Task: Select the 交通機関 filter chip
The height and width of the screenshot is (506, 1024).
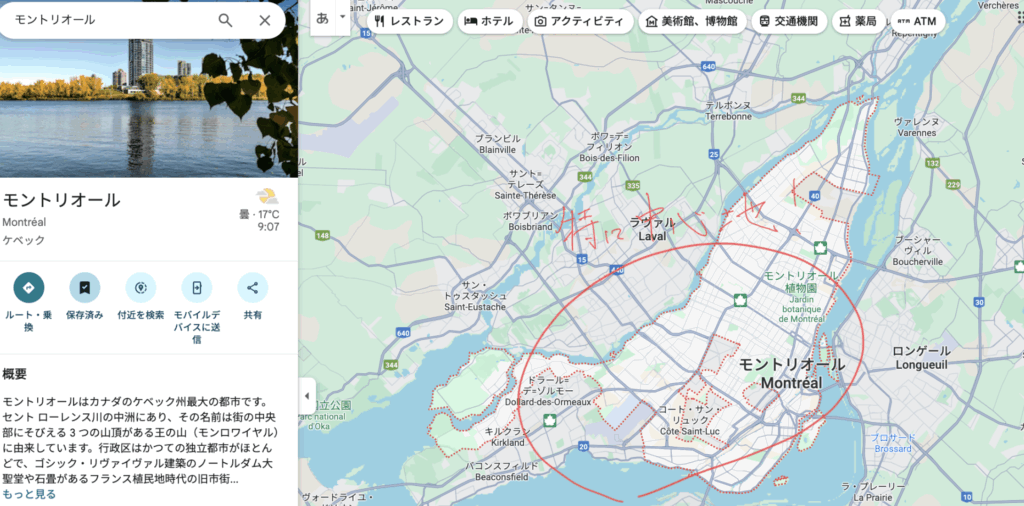Action: (788, 21)
